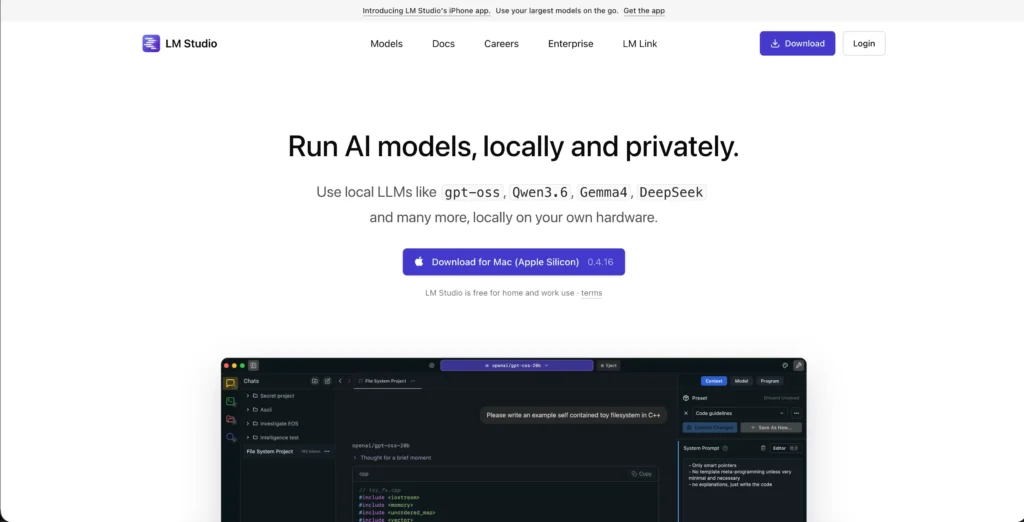Click into the System Prompt text area
This screenshot has height=522, width=1024.
[741, 490]
